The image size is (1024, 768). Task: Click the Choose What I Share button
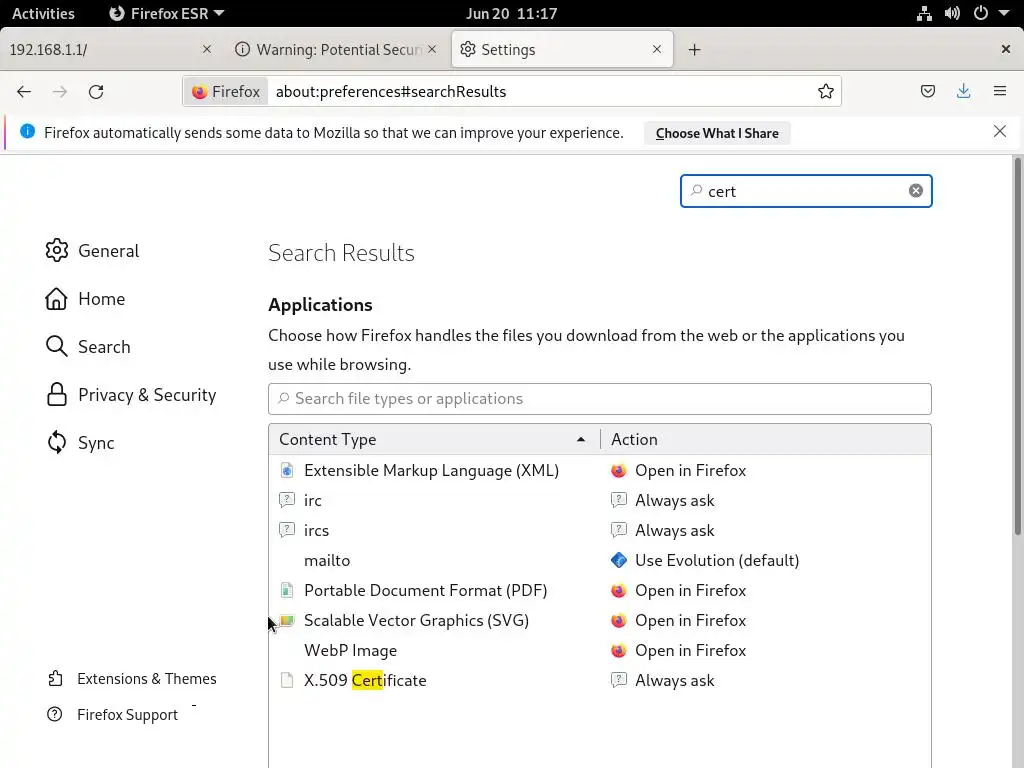click(x=717, y=133)
